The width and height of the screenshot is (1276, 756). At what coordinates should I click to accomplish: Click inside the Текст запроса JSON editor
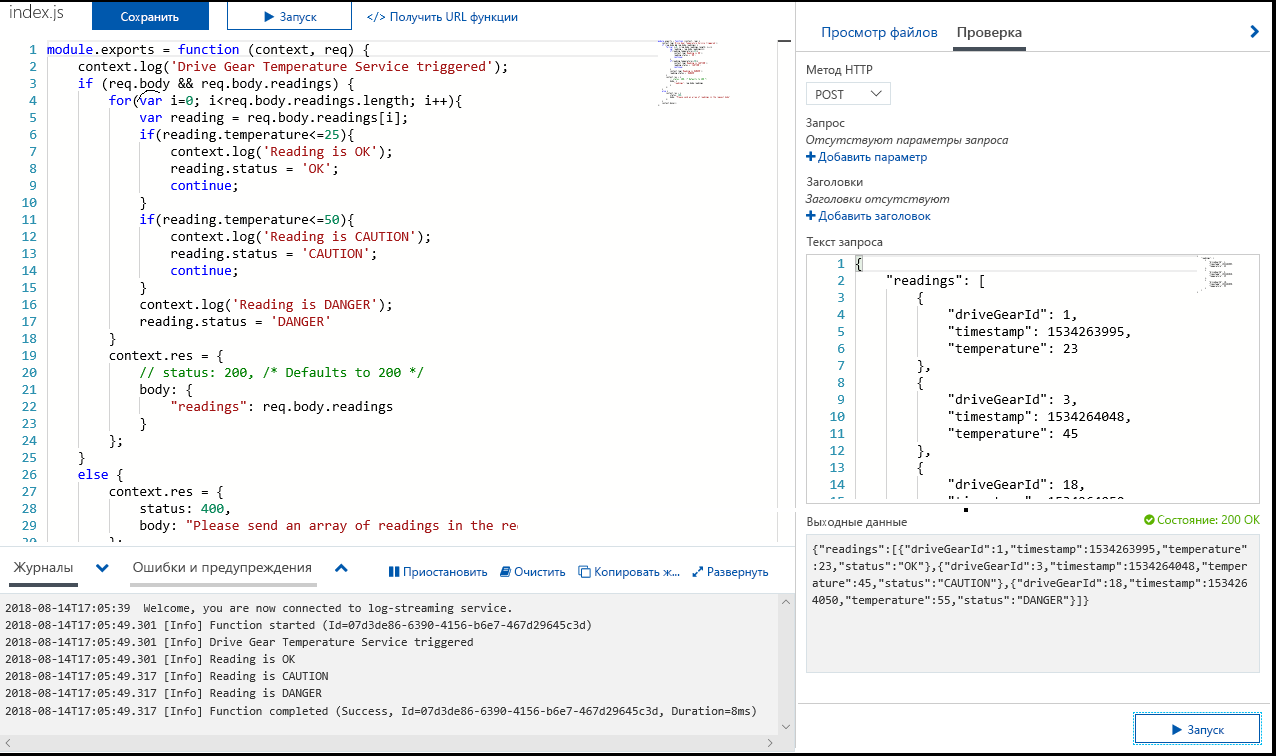tap(1031, 377)
